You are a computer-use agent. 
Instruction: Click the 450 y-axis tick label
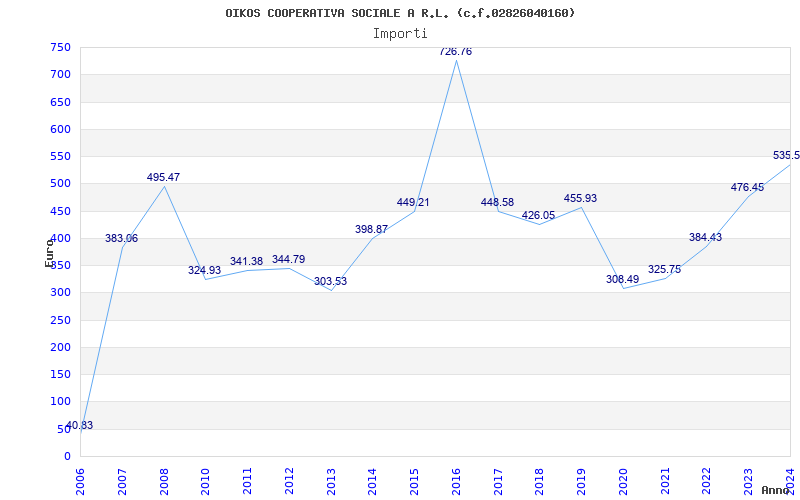point(60,211)
